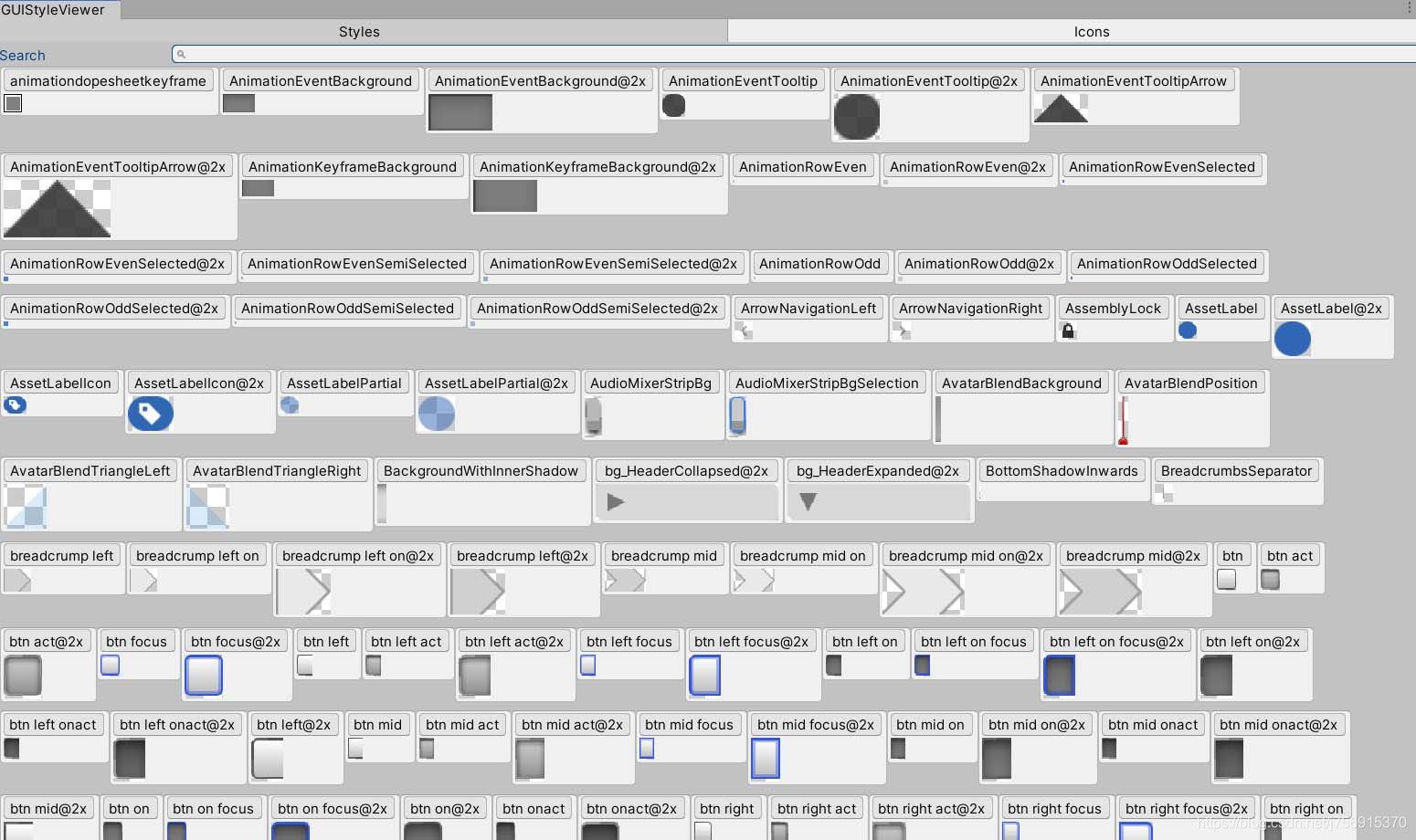Click the 'btn on focus@2x' style label
The image size is (1416, 840).
click(333, 808)
